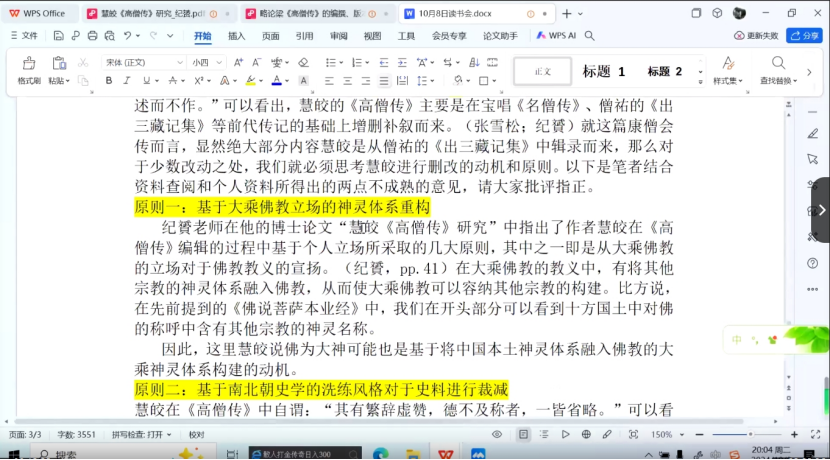Paste using the clipboard icon
Screen dimensions: 830x460
click(59, 64)
